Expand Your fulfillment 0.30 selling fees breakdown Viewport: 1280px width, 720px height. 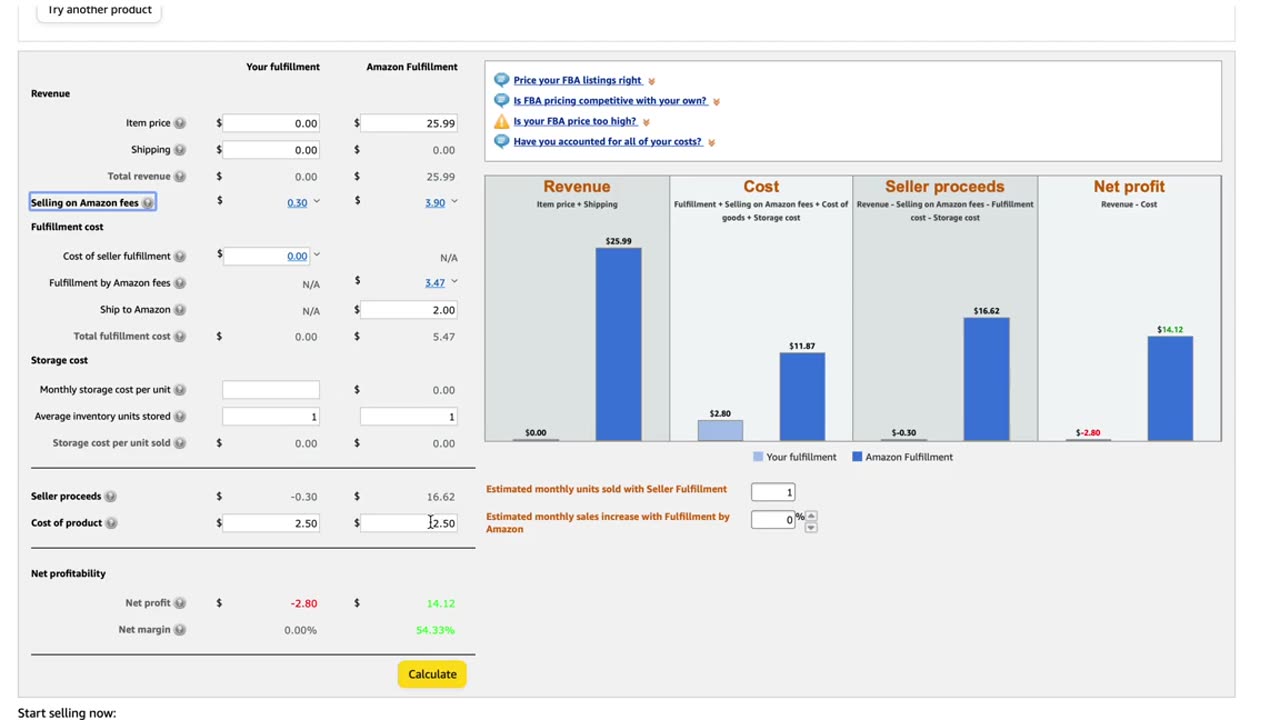click(x=317, y=202)
